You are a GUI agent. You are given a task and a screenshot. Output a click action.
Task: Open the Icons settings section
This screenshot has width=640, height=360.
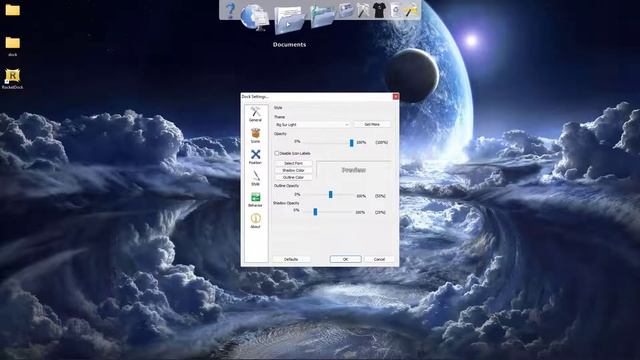pos(256,136)
